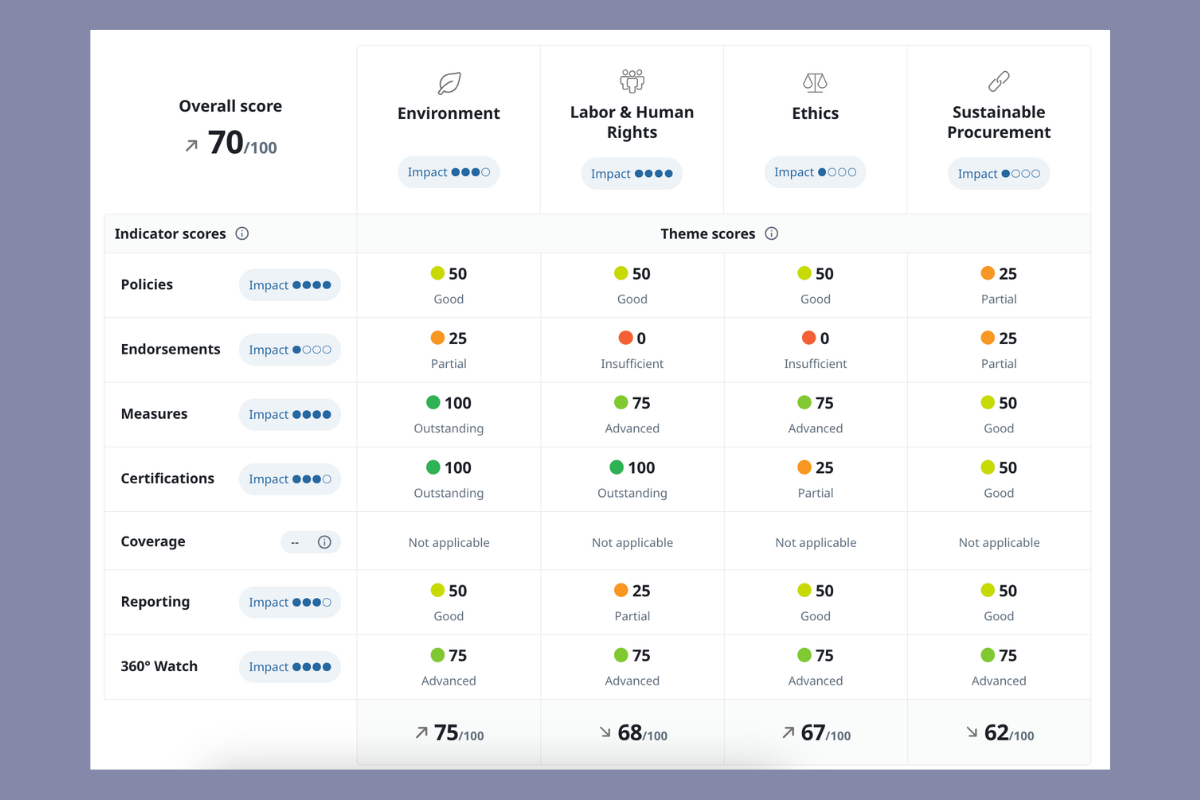Click the Coverage Environment Not applicable cell
1200x800 pixels.
(449, 542)
